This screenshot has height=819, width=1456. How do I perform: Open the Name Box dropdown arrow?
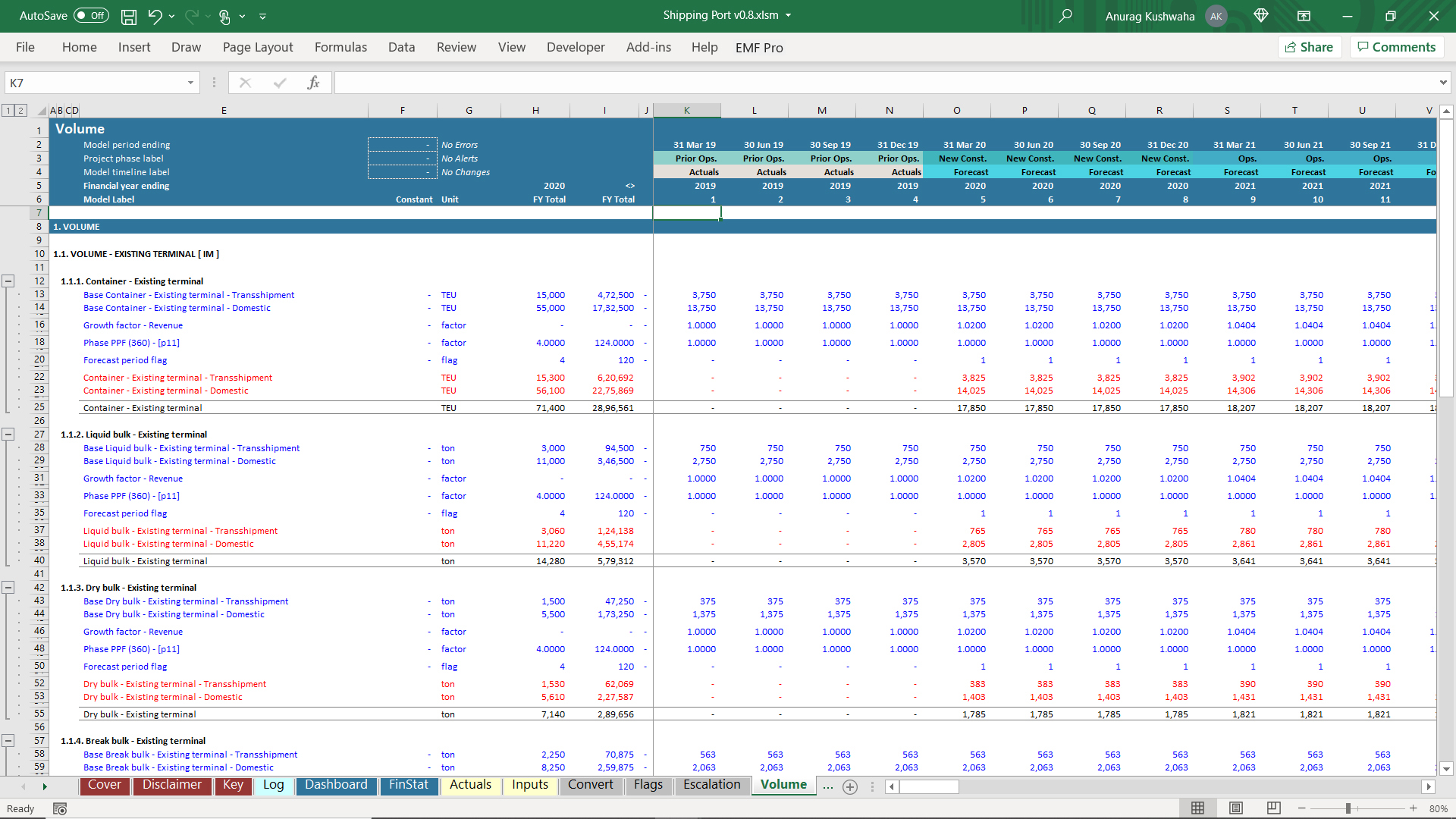pos(190,83)
